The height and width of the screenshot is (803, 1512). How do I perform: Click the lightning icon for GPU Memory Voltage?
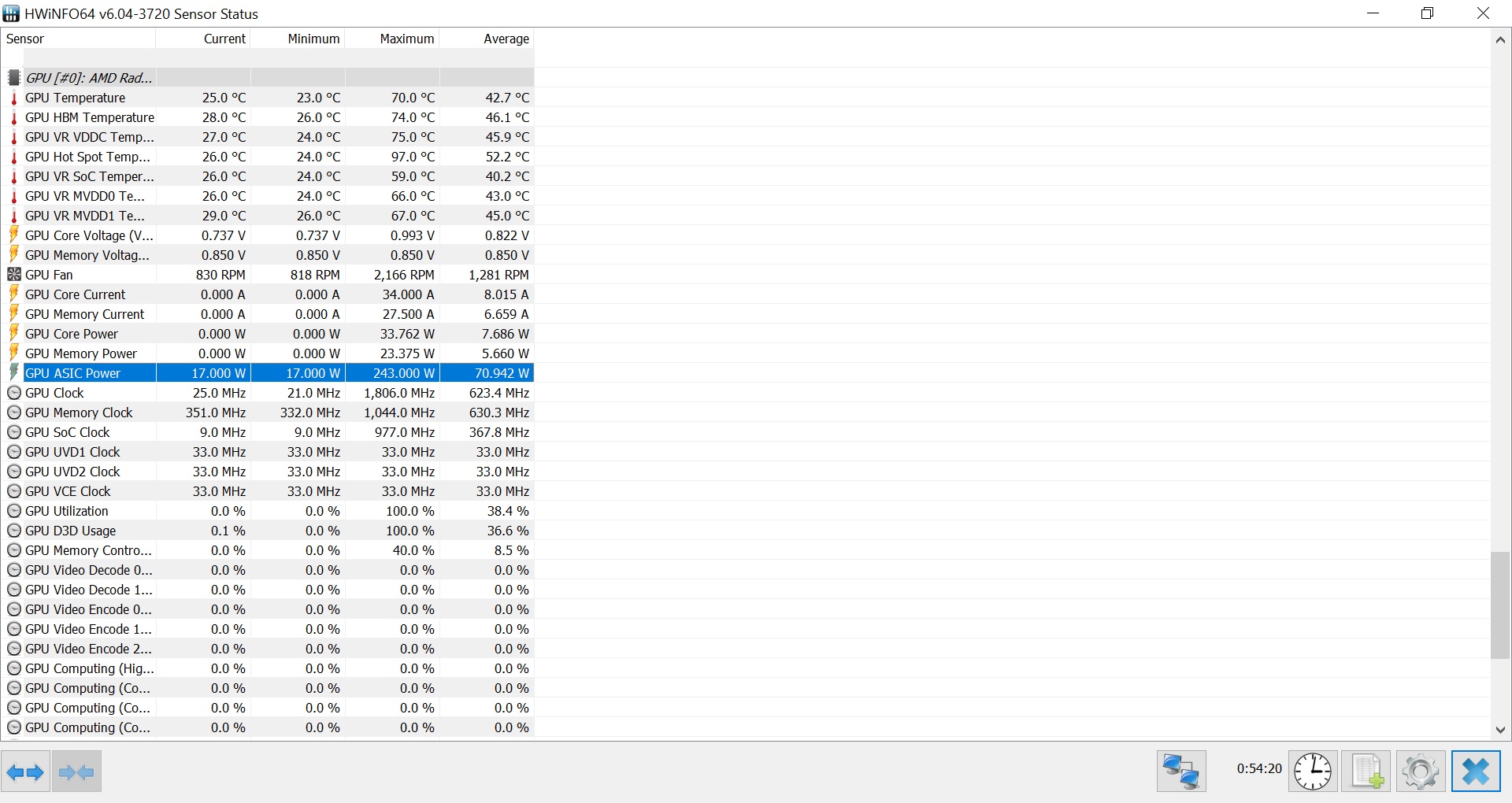coord(13,254)
